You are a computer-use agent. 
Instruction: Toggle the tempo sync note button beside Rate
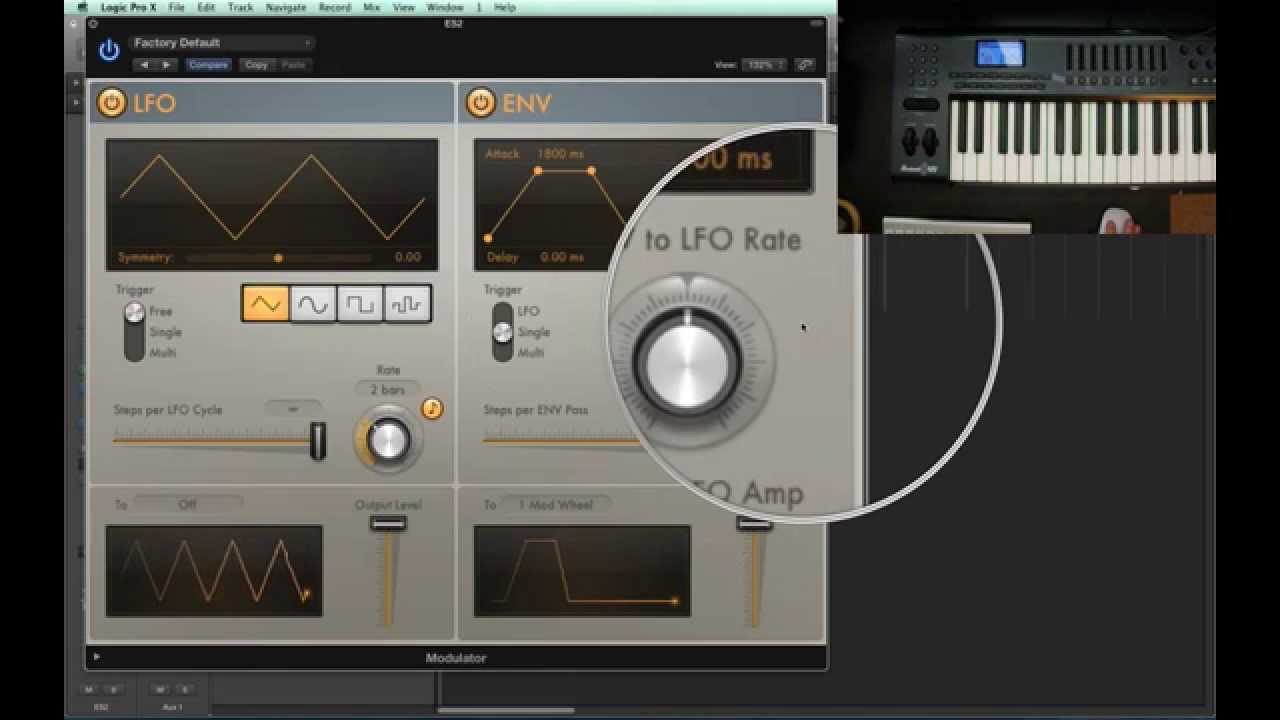432,408
